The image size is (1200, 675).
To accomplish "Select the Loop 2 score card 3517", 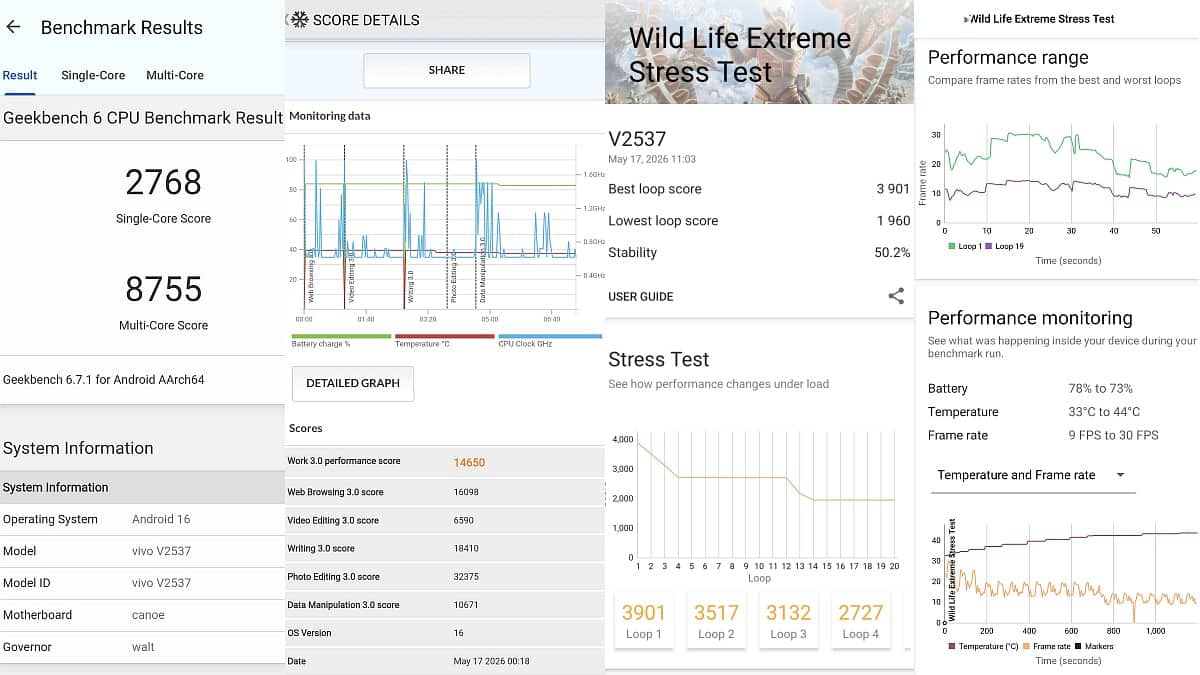I will pyautogui.click(x=716, y=619).
